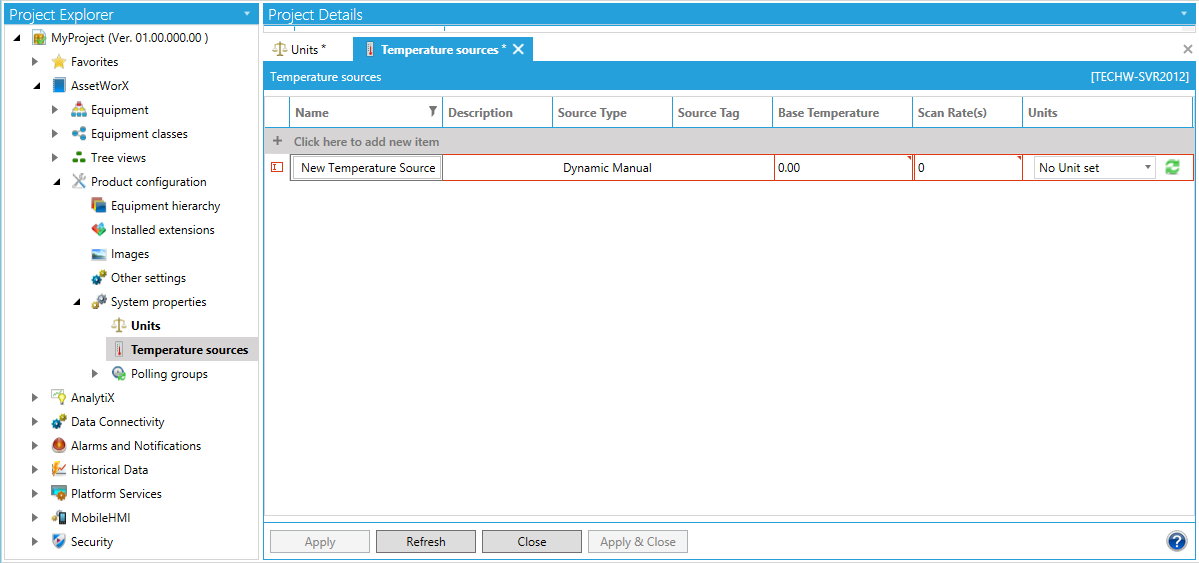
Task: Select the Polling groups icon
Action: click(119, 374)
